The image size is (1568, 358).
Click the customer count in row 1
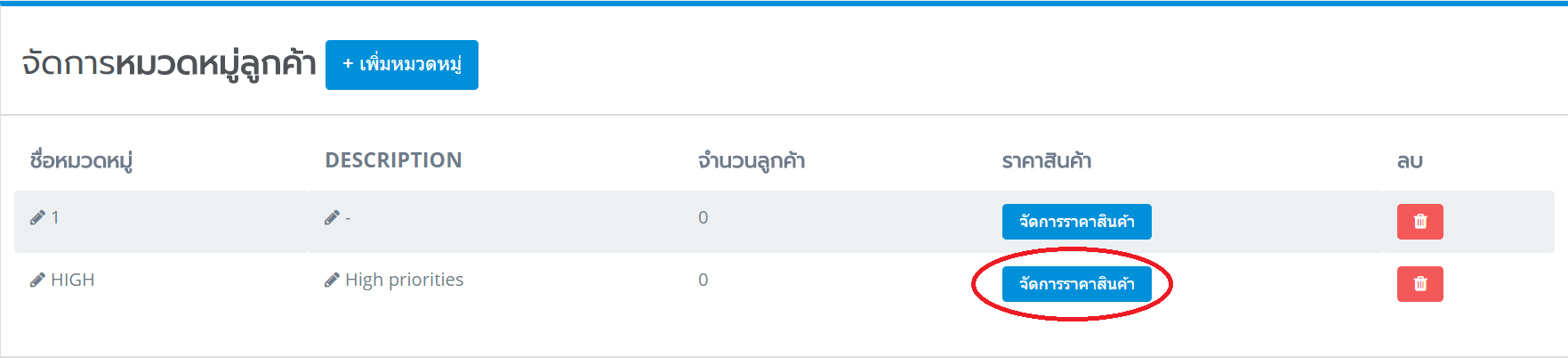pyautogui.click(x=703, y=217)
